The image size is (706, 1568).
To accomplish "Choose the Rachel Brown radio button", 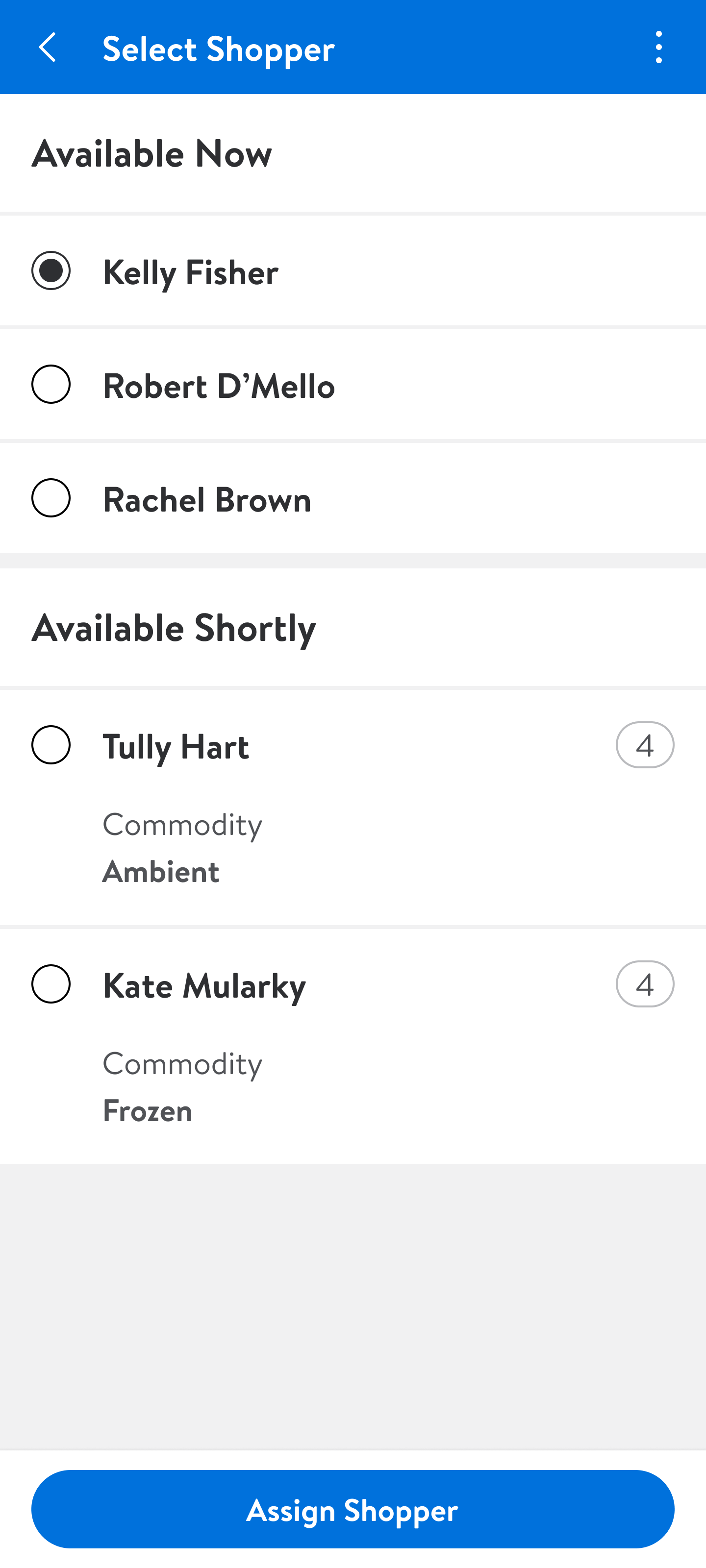I will click(x=51, y=498).
